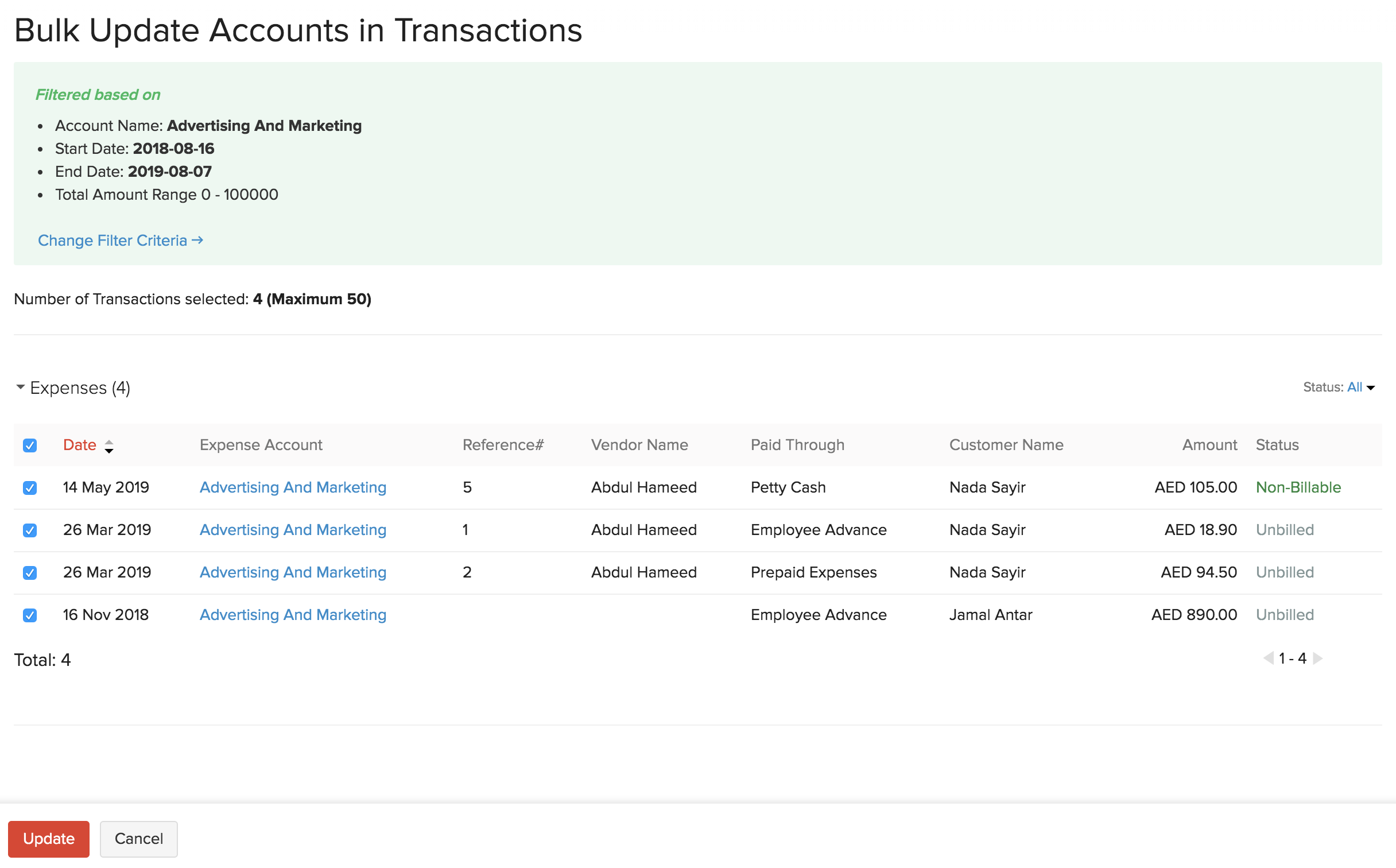This screenshot has height=868, width=1396.
Task: Deselect the 26 Mar 2019 expense with Reference# 1
Action: 29,530
